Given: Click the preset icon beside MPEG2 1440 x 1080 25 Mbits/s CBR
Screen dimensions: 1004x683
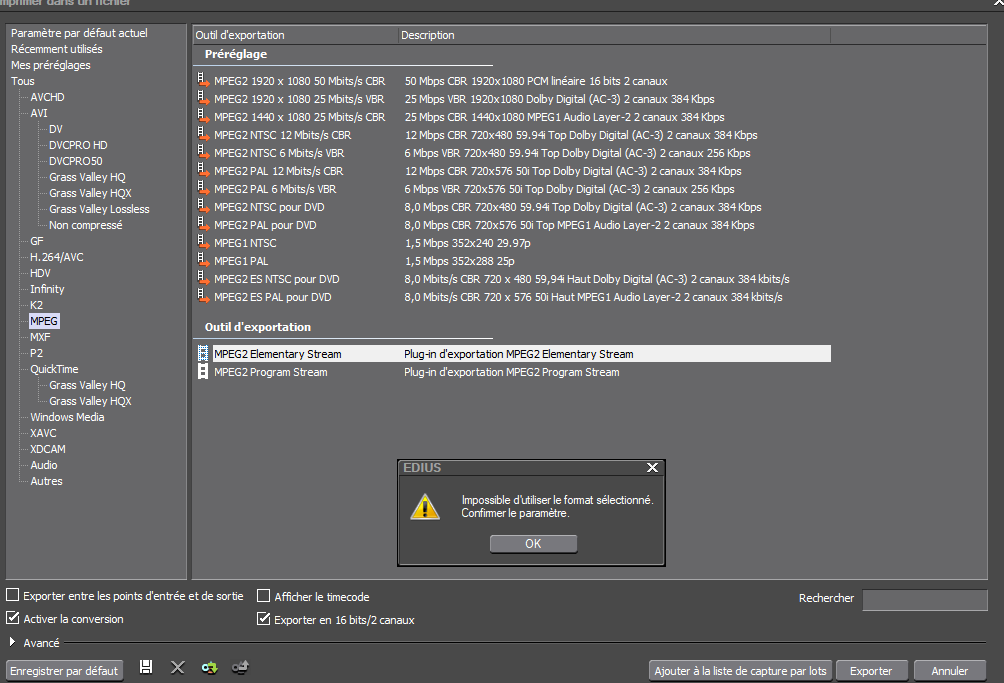Looking at the screenshot, I should tap(203, 116).
